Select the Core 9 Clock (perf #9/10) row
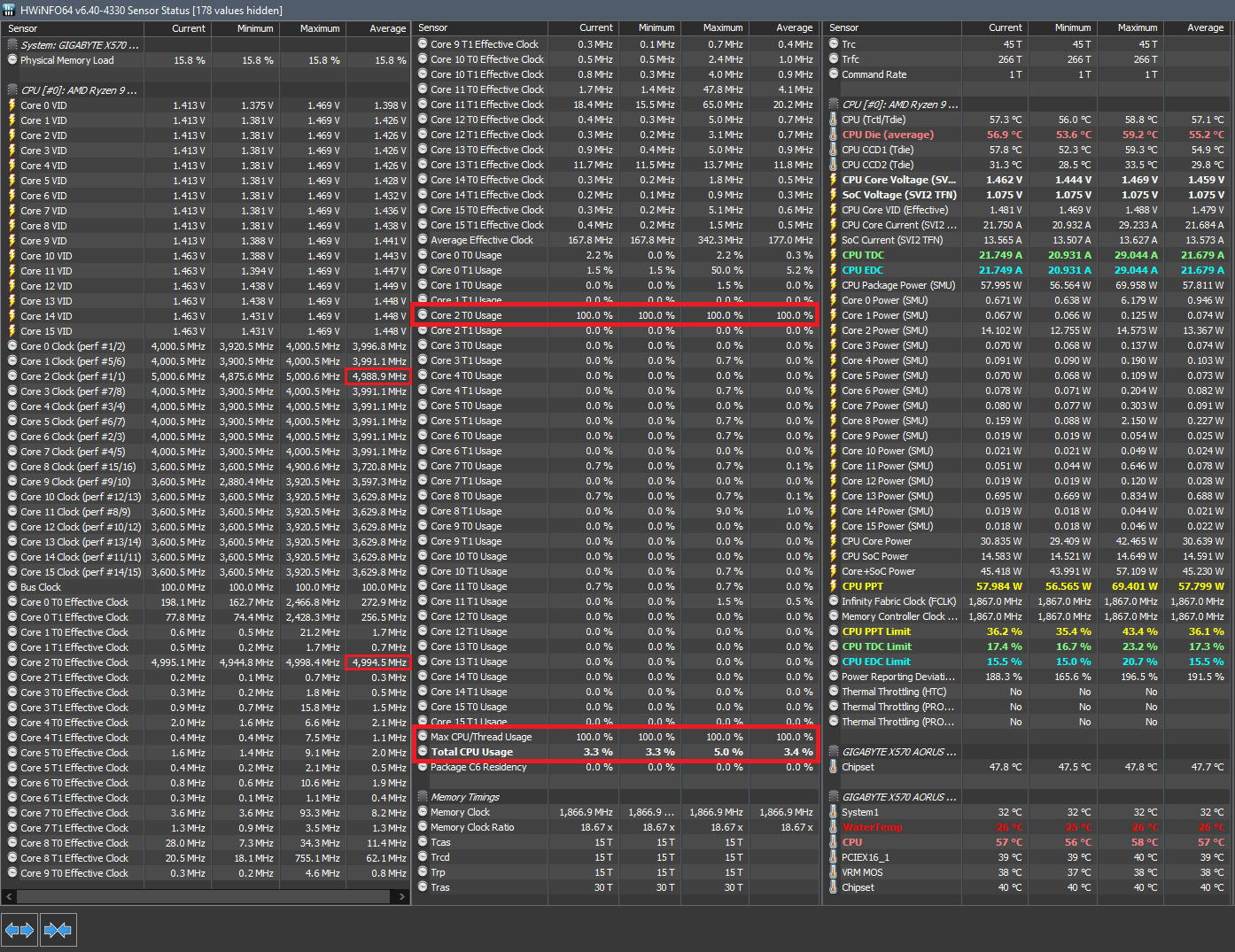This screenshot has height=952, width=1235. click(206, 482)
